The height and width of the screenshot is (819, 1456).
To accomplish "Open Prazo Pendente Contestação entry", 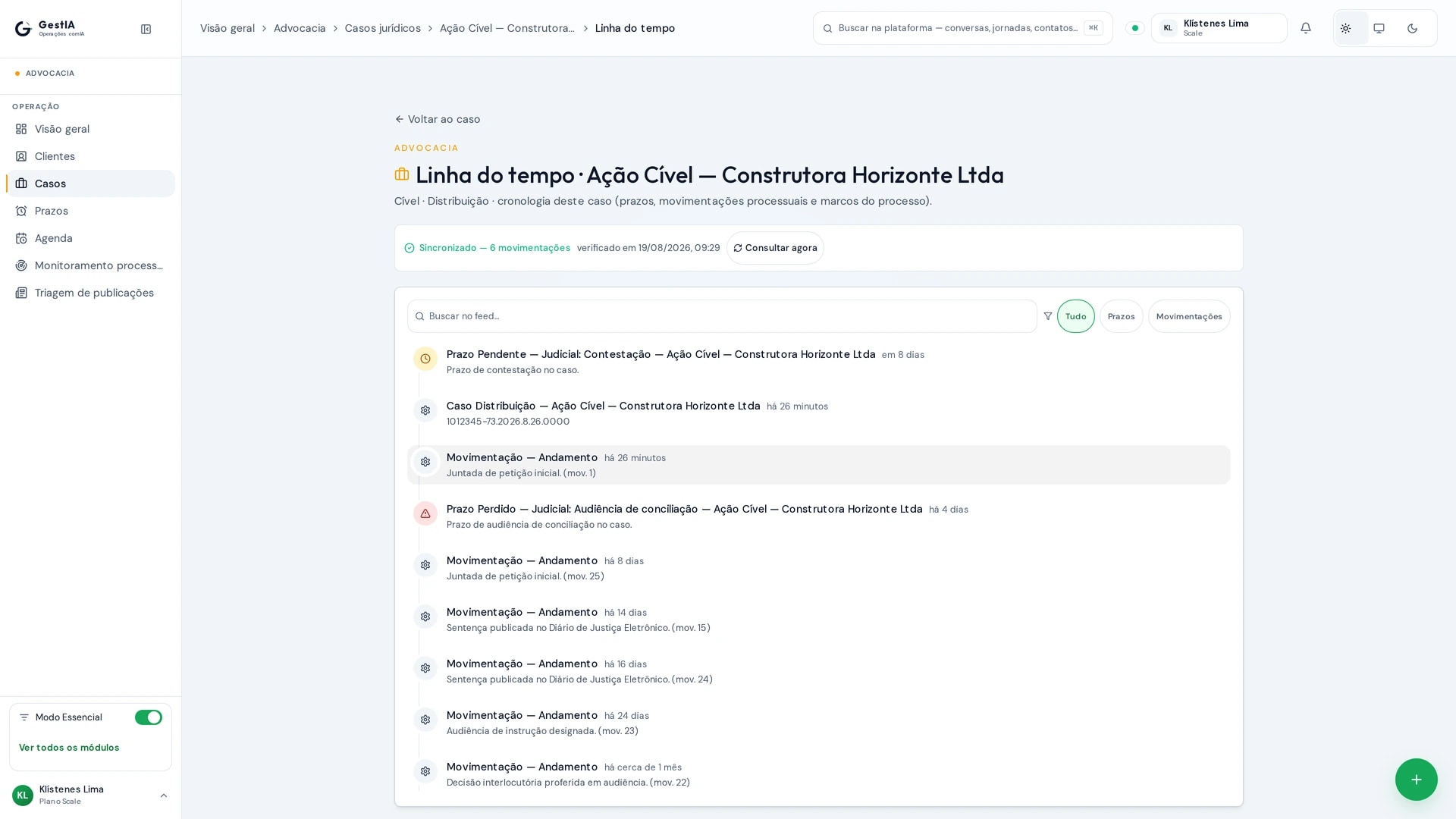I will (x=819, y=362).
